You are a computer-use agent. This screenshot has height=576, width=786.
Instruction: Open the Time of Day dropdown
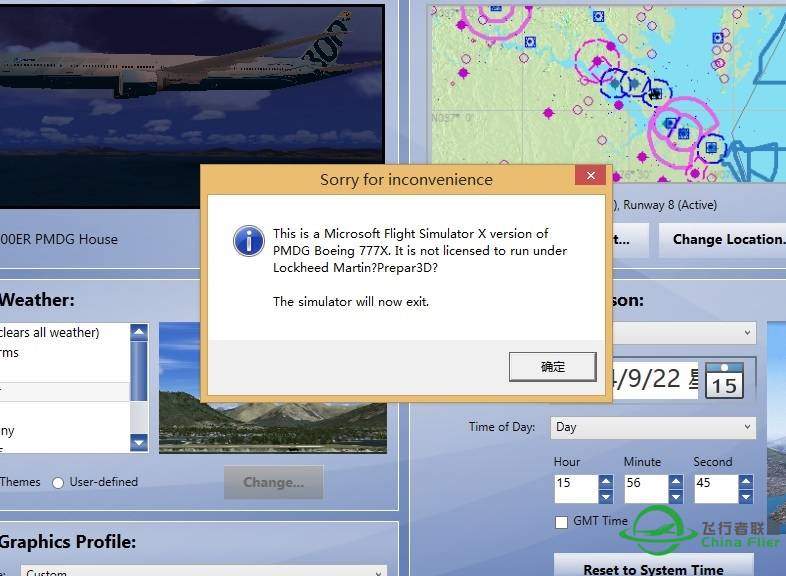click(653, 428)
